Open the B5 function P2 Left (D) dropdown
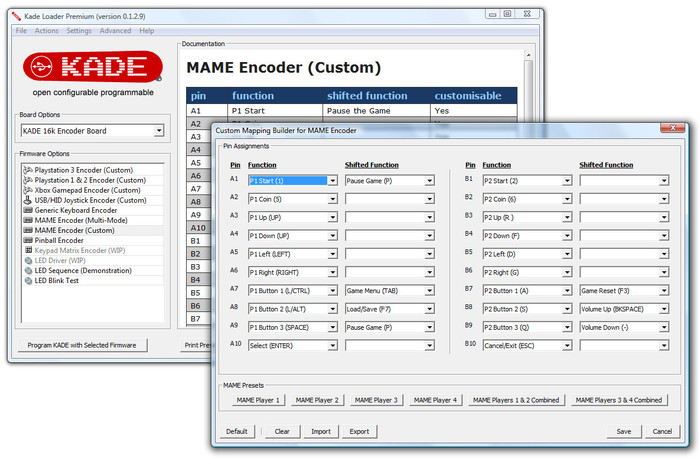Viewport: 700px width, 458px height. pos(567,254)
